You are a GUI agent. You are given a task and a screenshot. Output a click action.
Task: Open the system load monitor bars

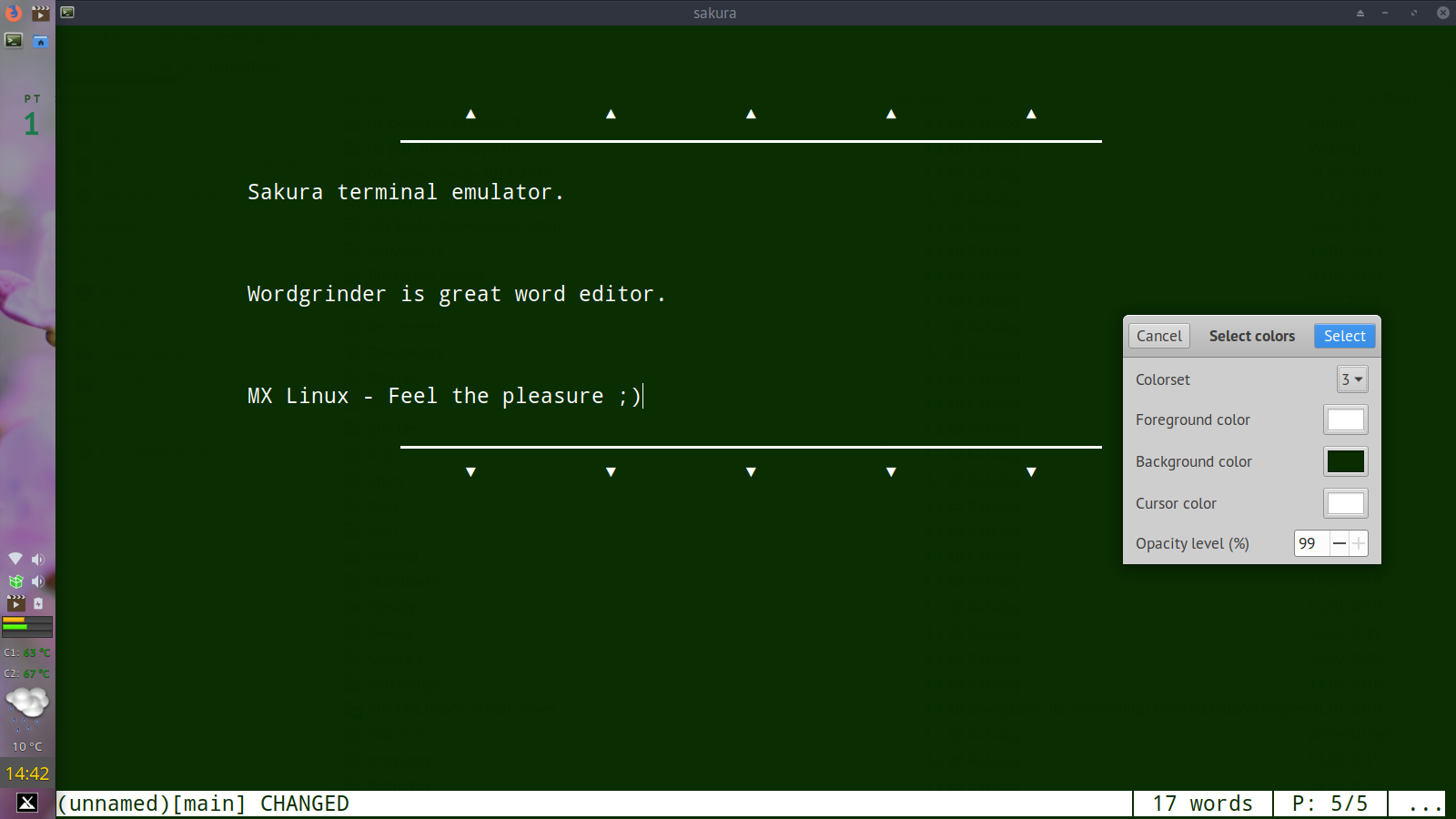[27, 626]
